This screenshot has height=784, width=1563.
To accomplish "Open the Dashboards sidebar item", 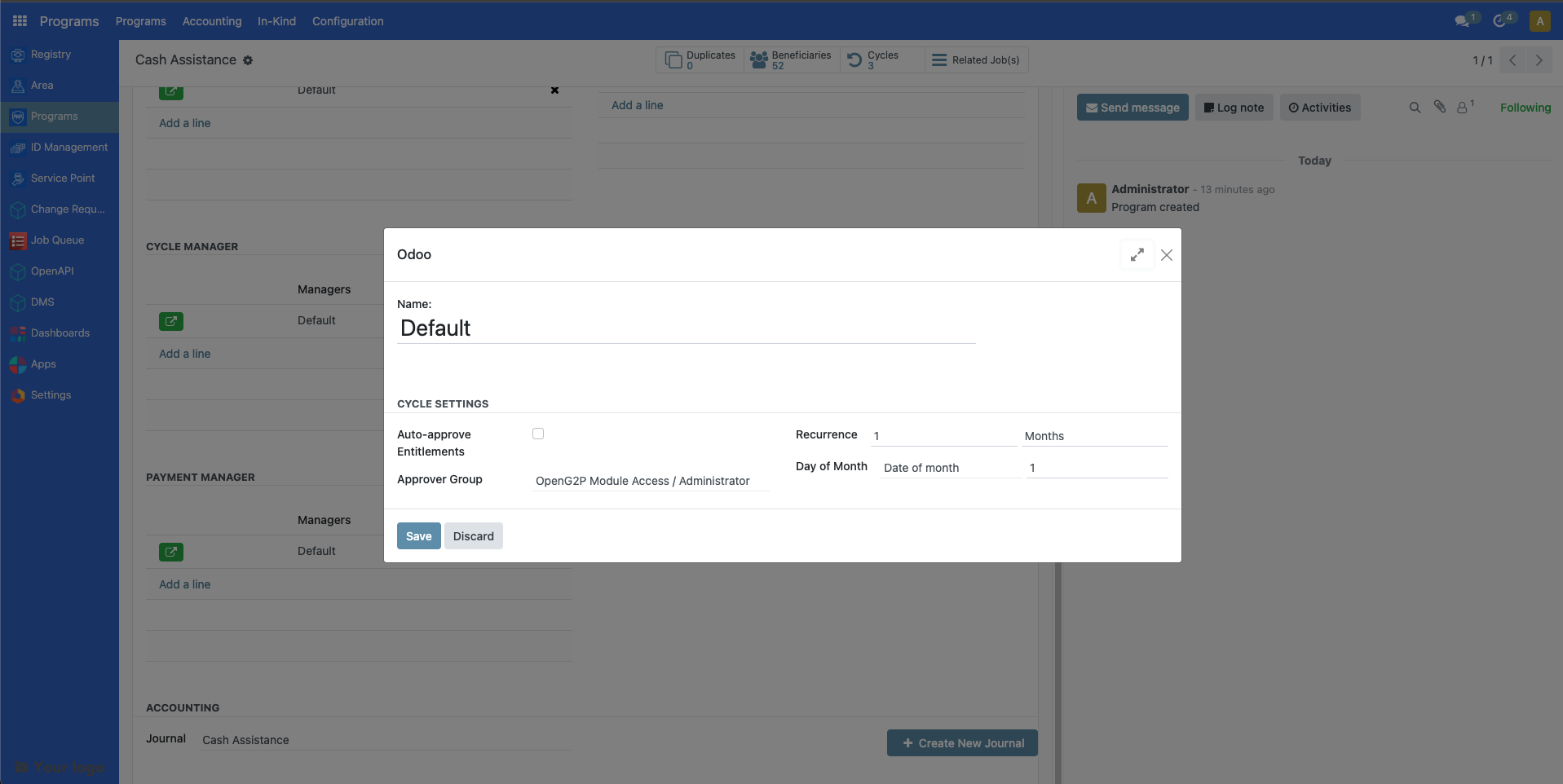I will (60, 333).
